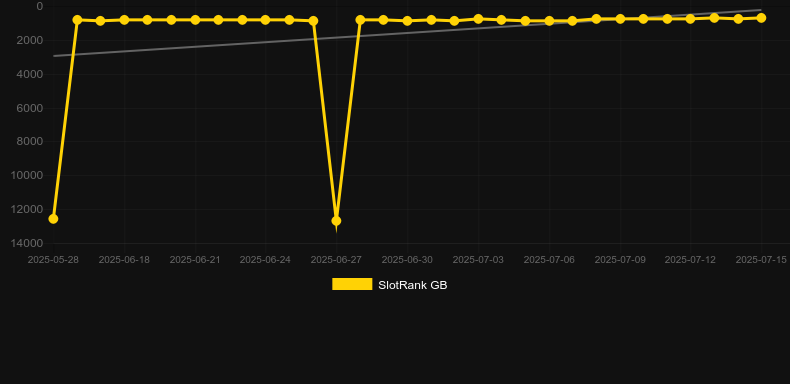Click the data point for 2025-06-18
Screen dimensions: 790x384
(124, 20)
